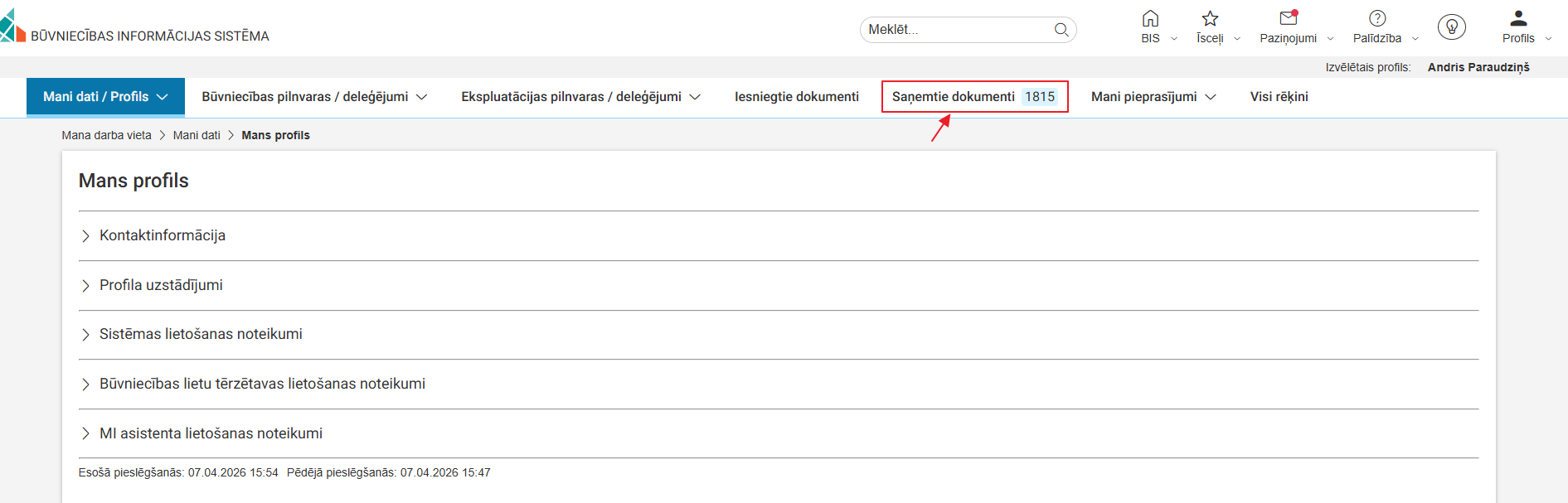This screenshot has width=1568, height=503.
Task: Click the search magnifier icon
Action: coord(1061,30)
